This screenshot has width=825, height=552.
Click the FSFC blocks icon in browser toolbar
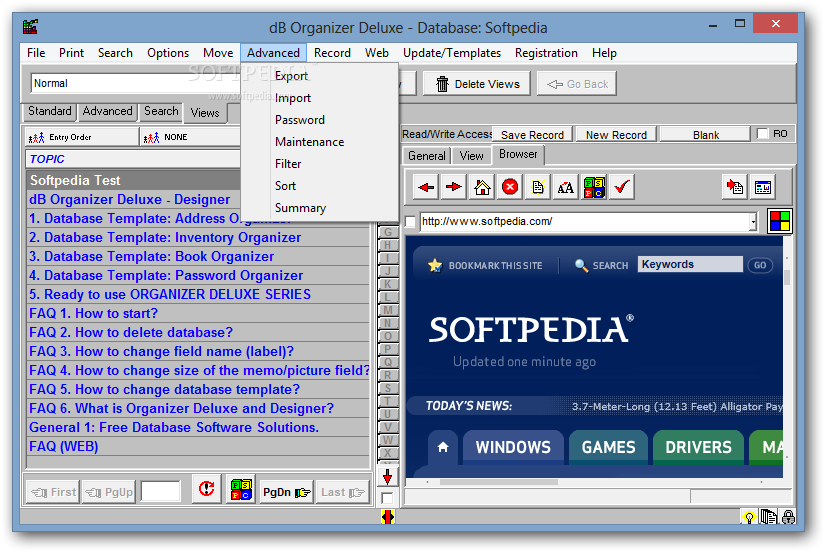[594, 187]
